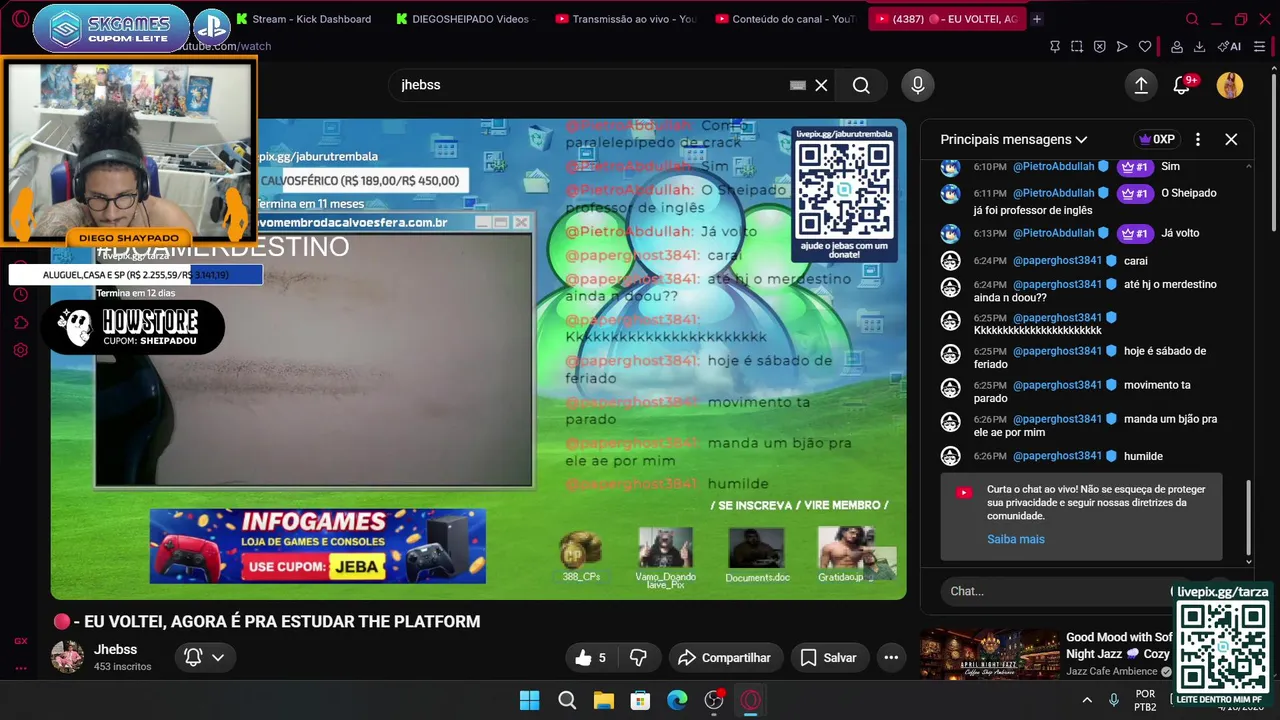Open Windows taskbar search
This screenshot has height=720, width=1280.
click(567, 700)
